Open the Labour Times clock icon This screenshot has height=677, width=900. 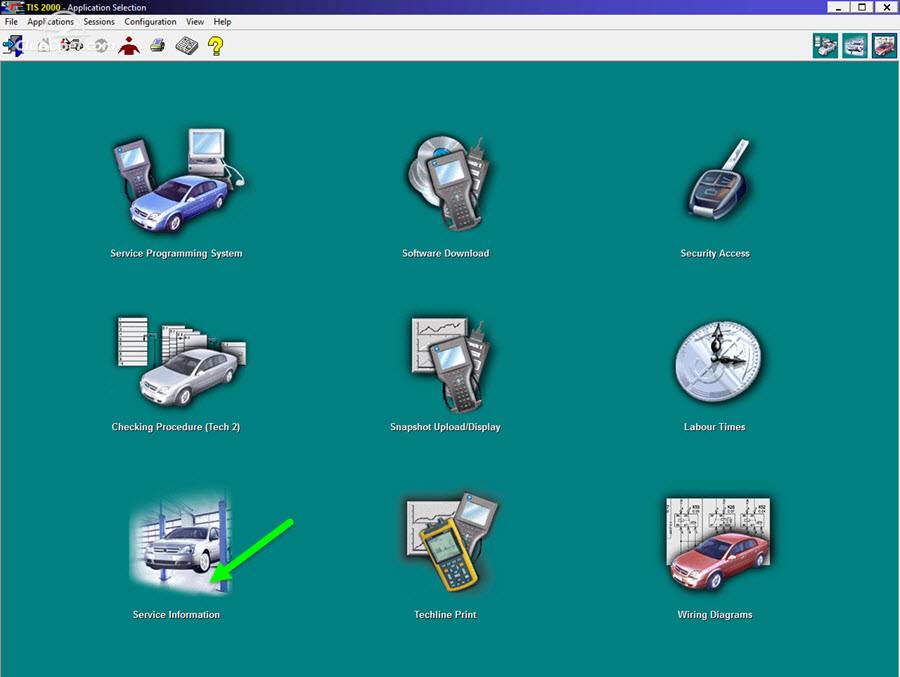[718, 361]
